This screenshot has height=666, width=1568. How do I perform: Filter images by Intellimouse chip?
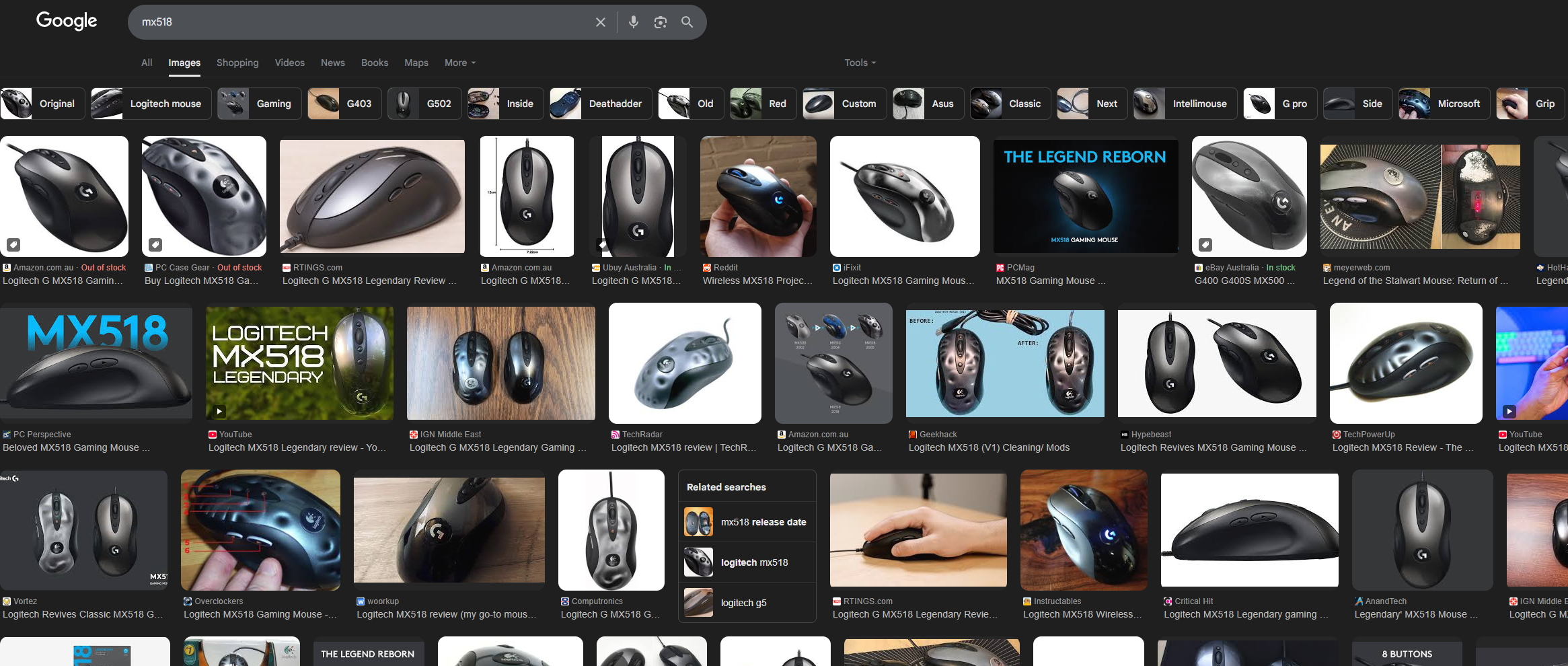1185,104
